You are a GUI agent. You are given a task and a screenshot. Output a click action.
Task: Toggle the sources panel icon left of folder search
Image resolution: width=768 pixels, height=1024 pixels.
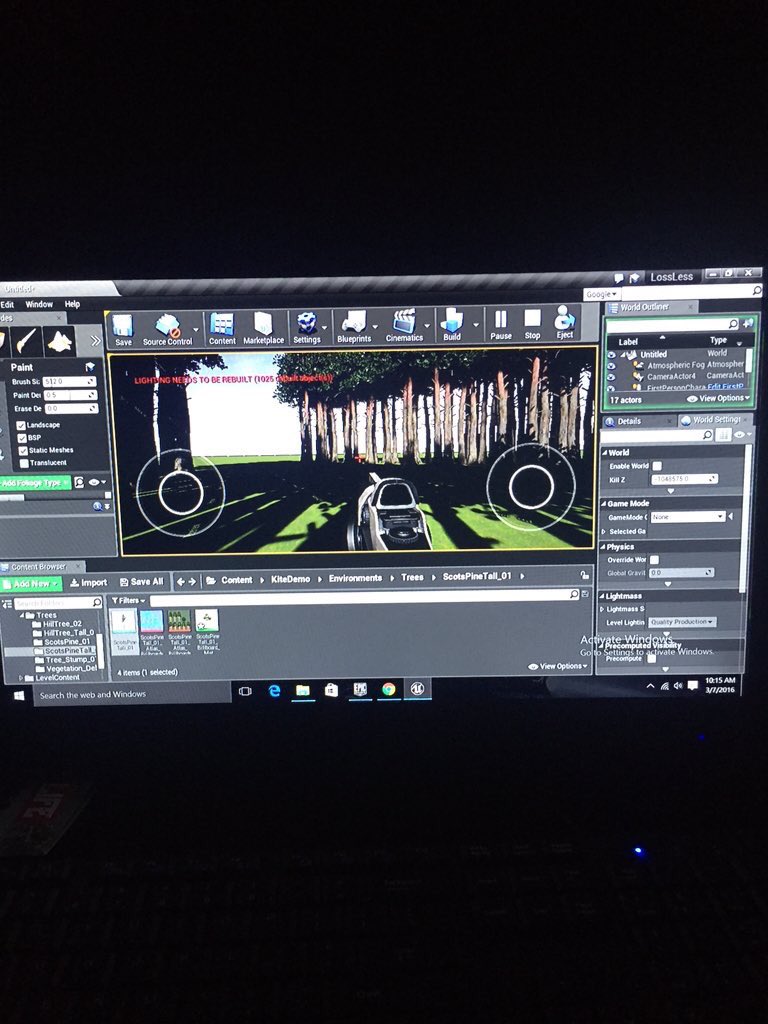[x=7, y=604]
